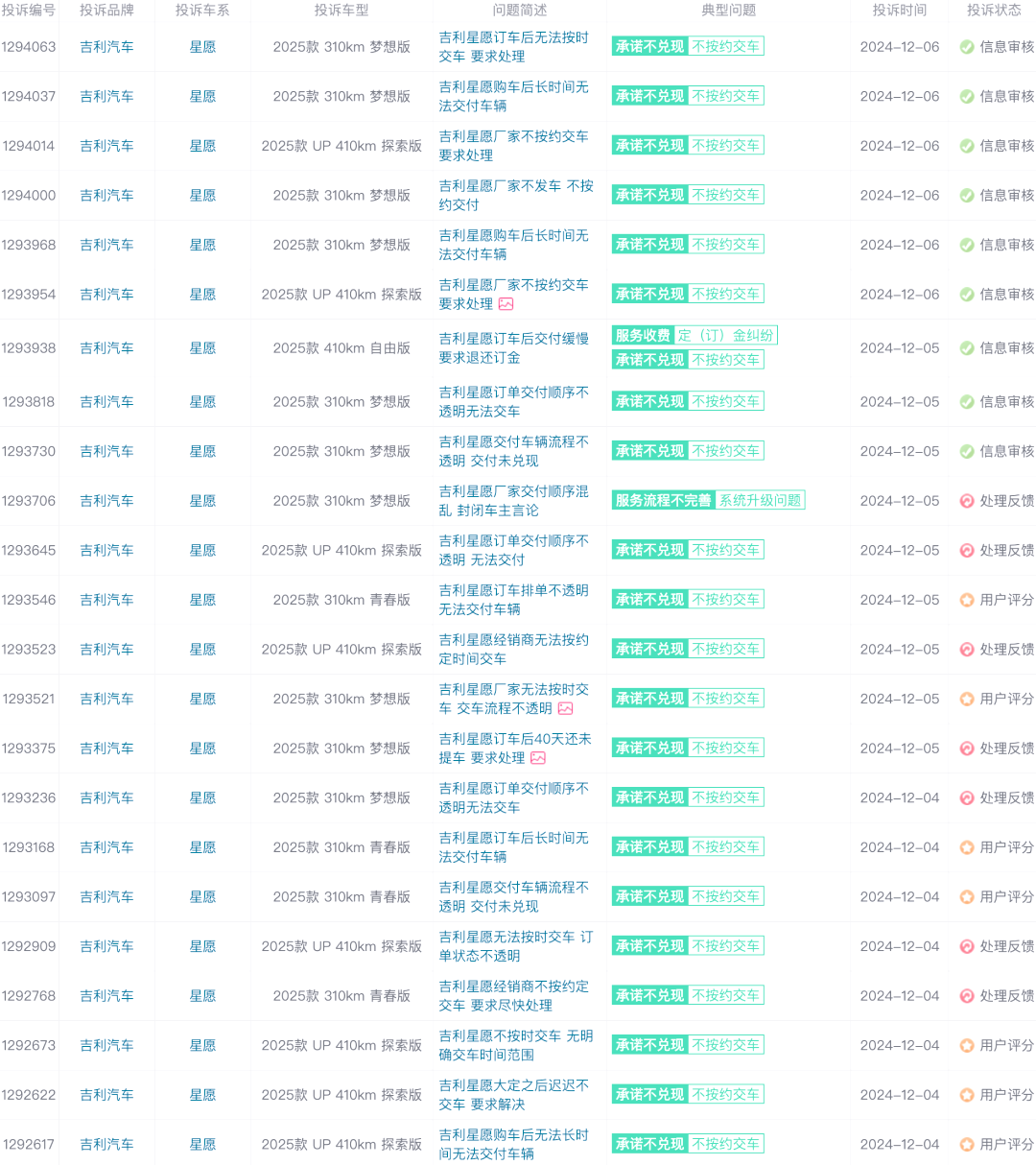This screenshot has width=1036, height=1165.
Task: Click model 2025款 UP 410km 探索版 in row 1292673
Action: [x=341, y=1046]
